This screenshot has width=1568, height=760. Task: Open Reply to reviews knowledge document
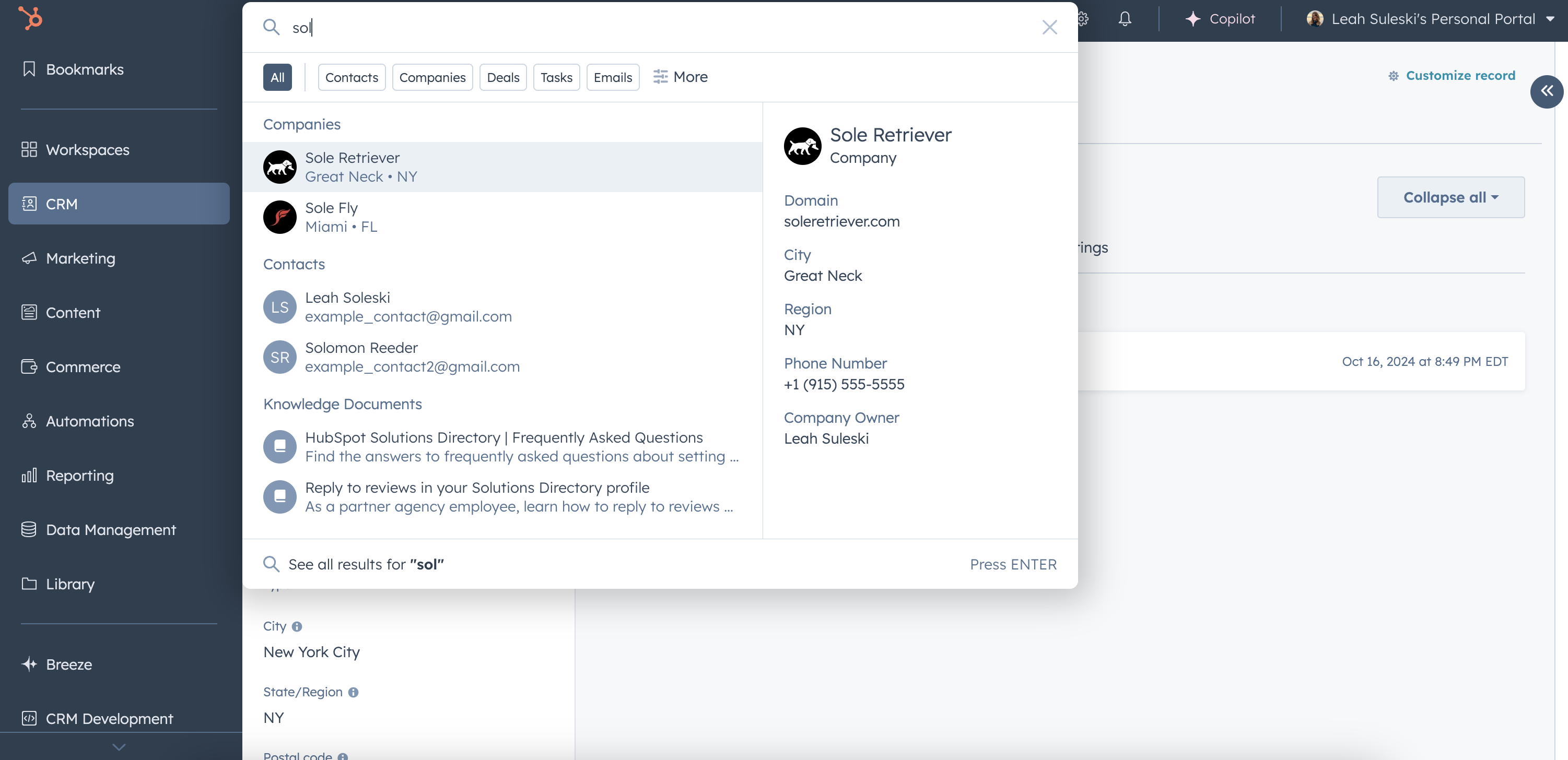coord(502,497)
